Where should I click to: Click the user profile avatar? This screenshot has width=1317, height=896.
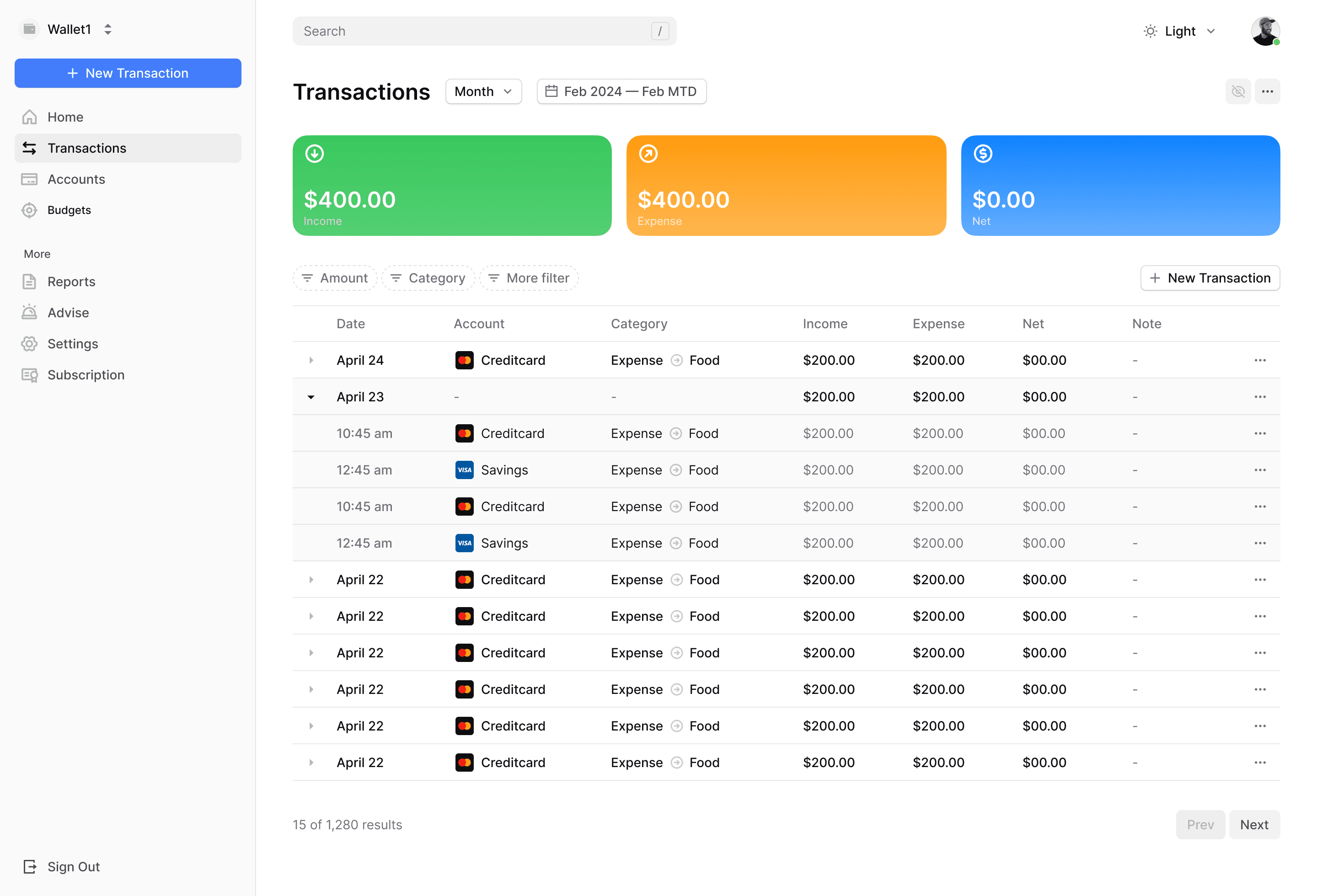(x=1265, y=31)
